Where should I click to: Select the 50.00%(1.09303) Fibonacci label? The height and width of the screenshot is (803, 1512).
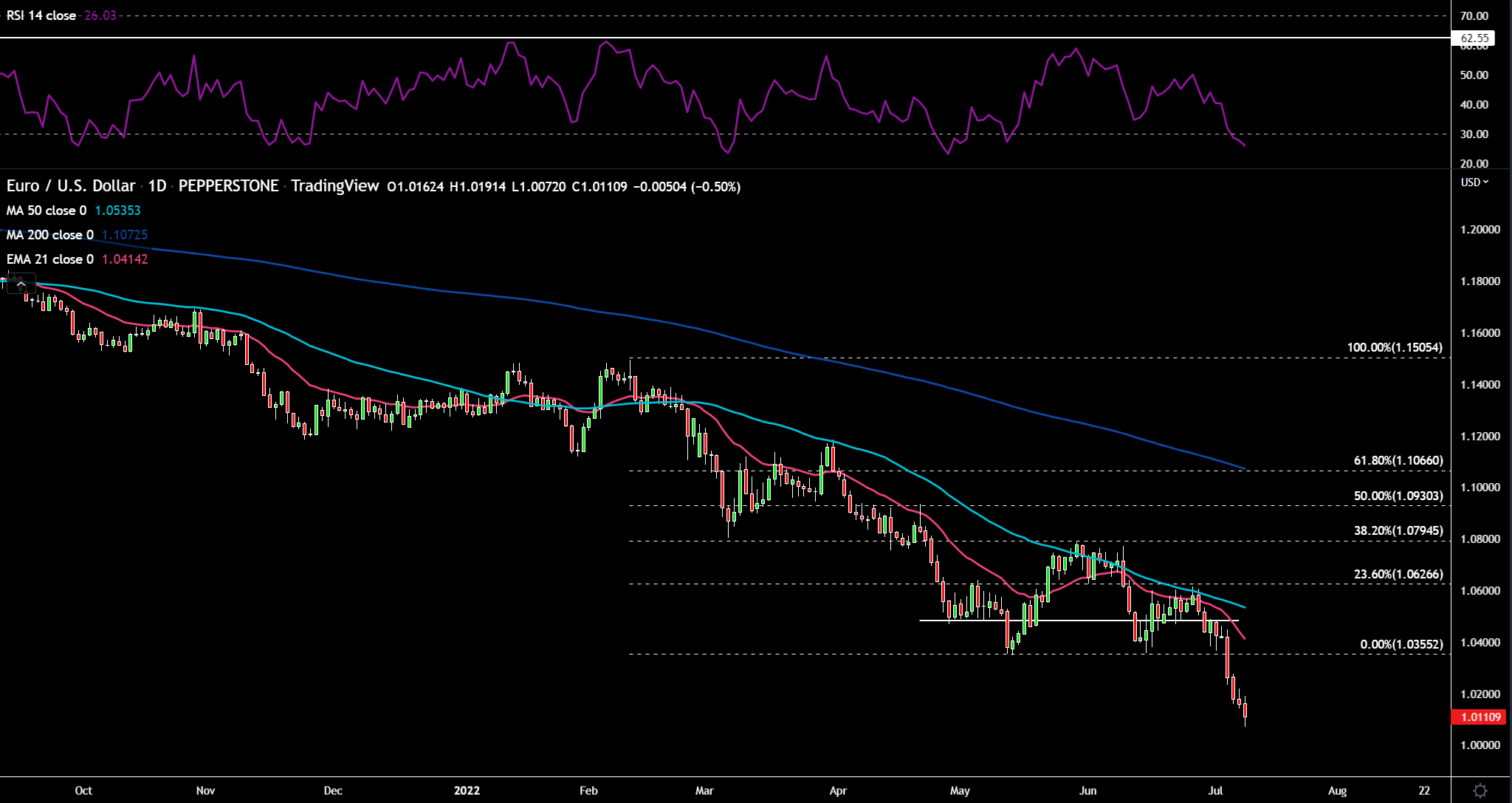(x=1398, y=496)
